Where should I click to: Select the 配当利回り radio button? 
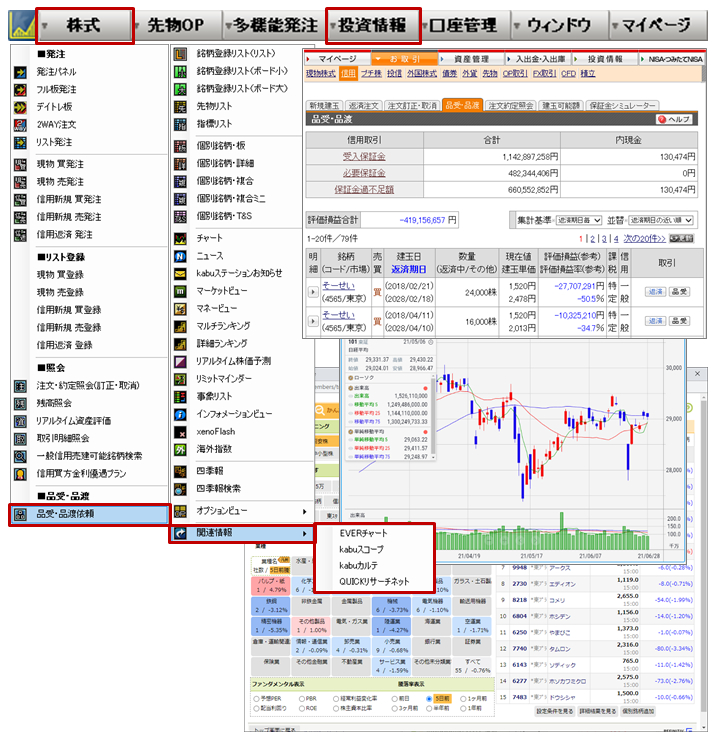pos(256,708)
